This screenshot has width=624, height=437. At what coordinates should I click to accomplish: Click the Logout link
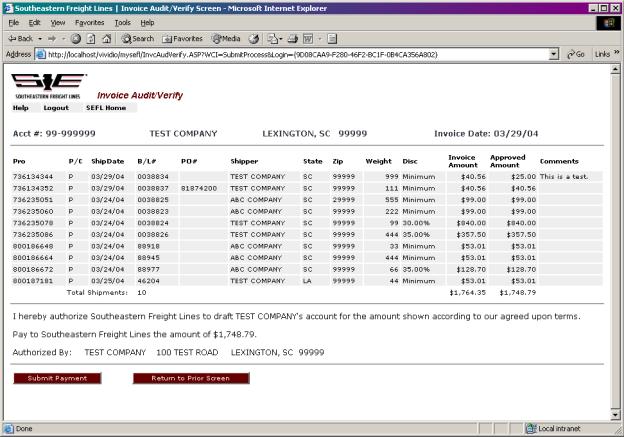[x=56, y=107]
